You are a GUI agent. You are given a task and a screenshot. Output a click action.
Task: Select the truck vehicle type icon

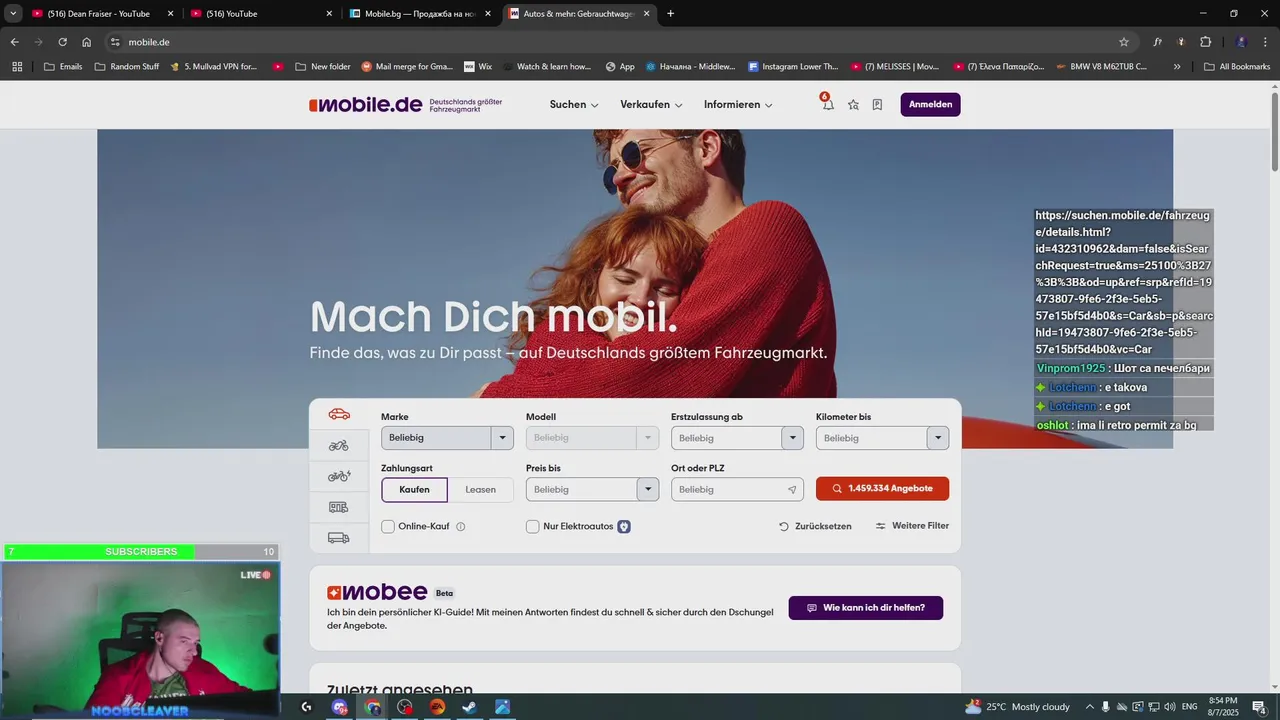[339, 538]
